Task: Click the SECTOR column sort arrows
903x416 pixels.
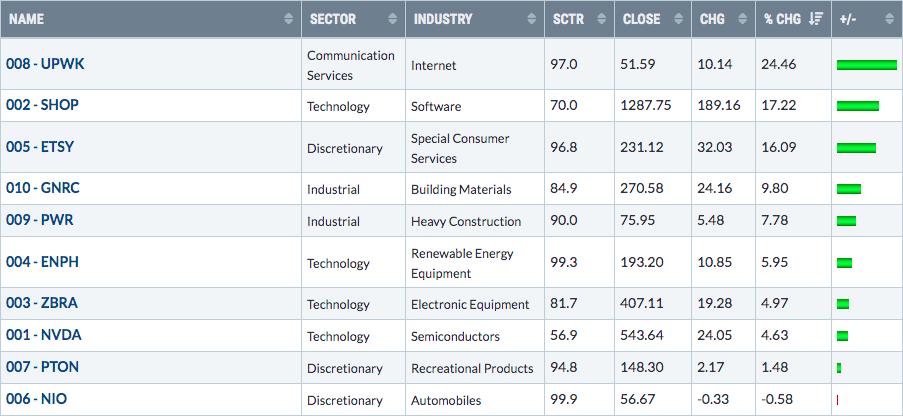Action: coord(391,19)
